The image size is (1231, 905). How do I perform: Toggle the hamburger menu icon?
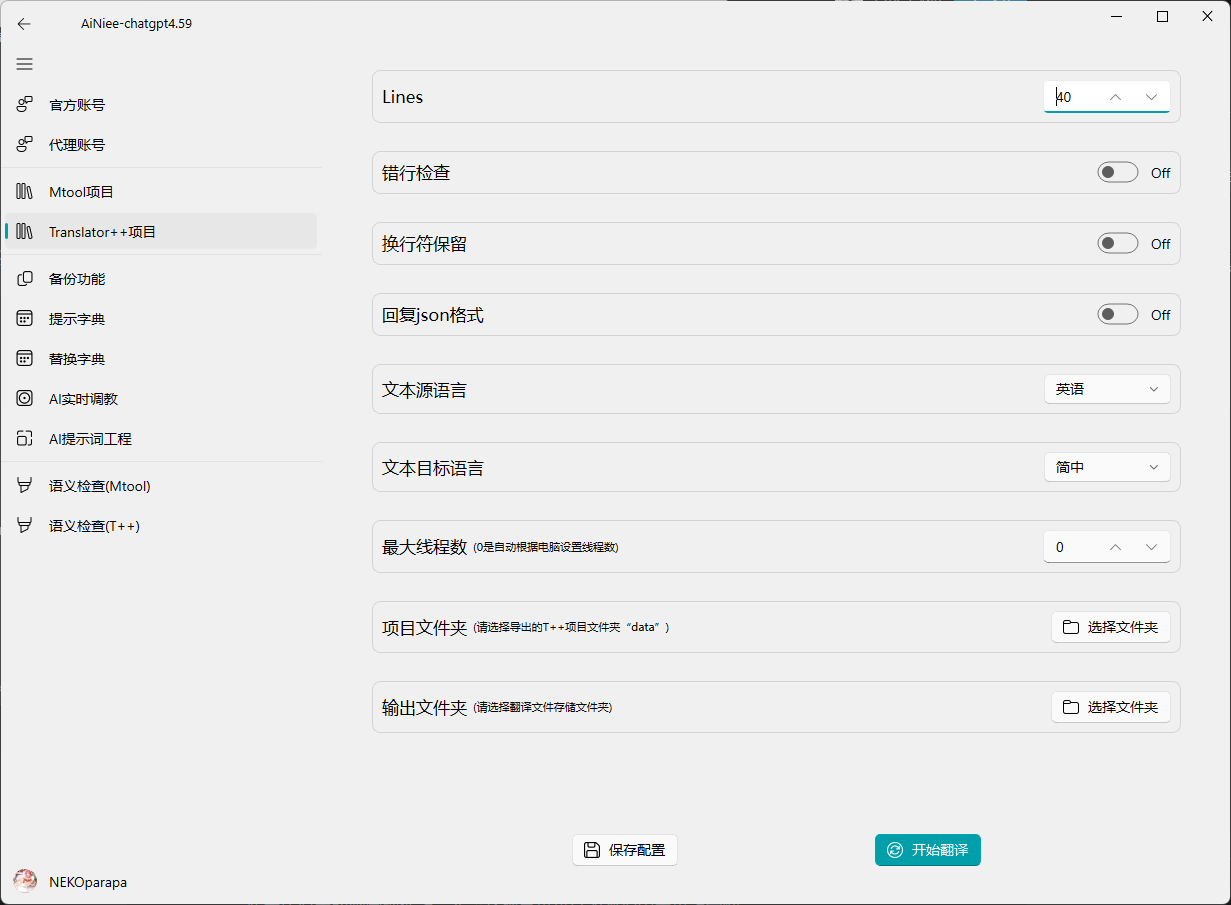[x=24, y=64]
